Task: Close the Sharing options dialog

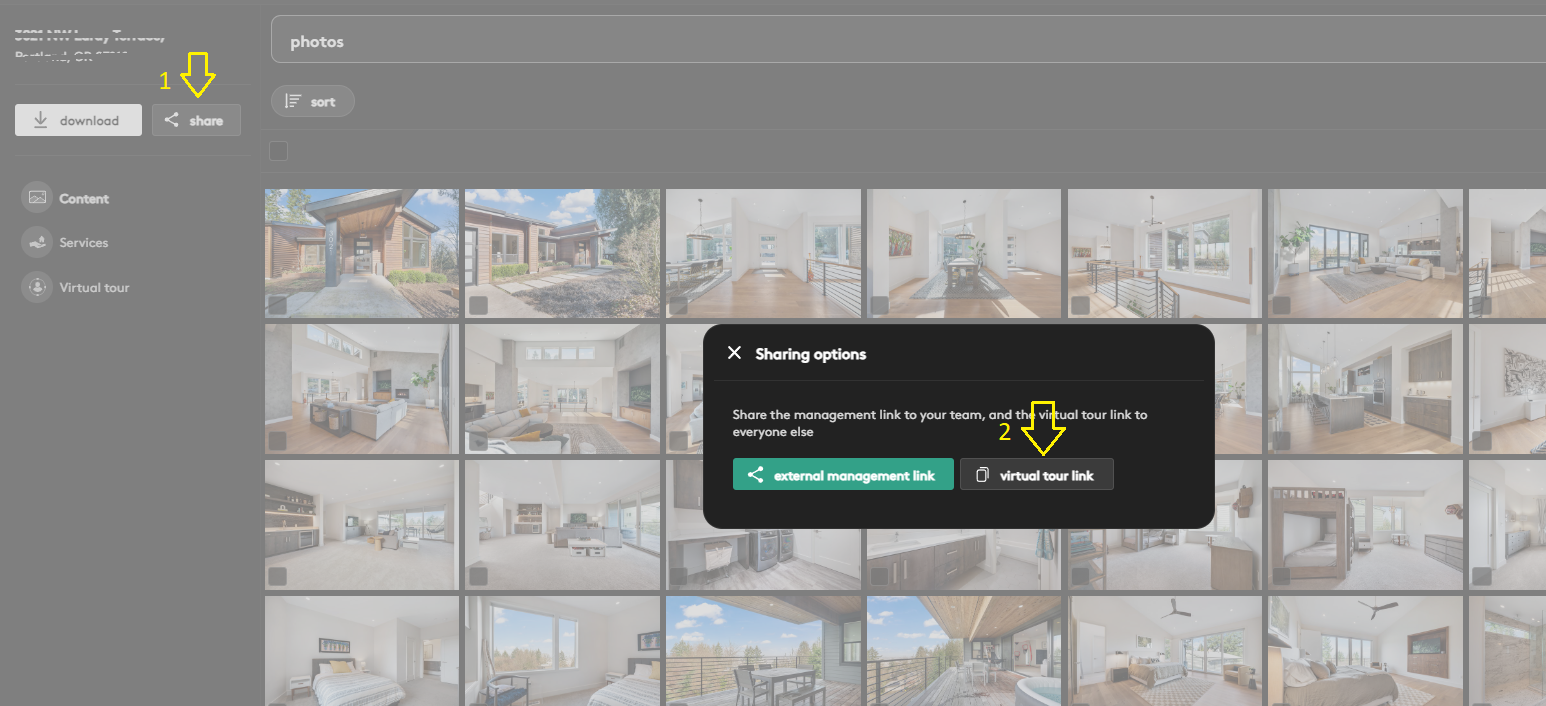Action: [735, 353]
